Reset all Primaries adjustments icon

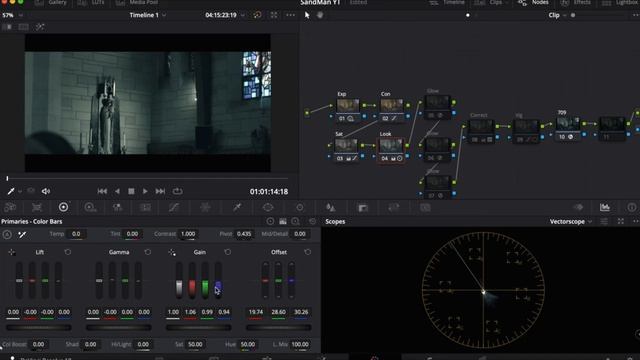point(313,221)
